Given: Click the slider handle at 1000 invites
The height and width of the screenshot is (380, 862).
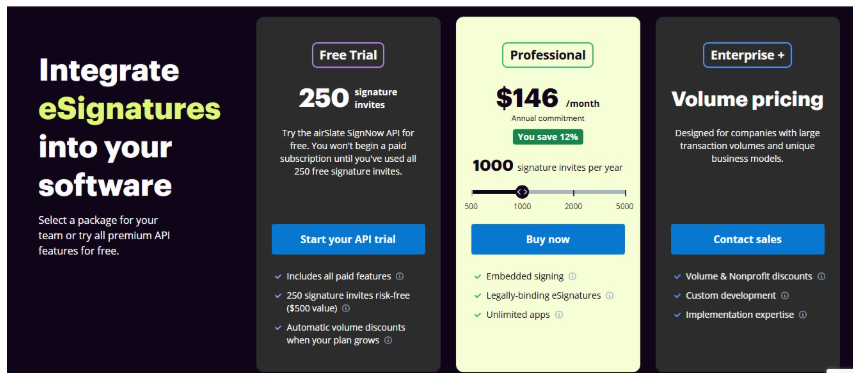Looking at the screenshot, I should (522, 192).
